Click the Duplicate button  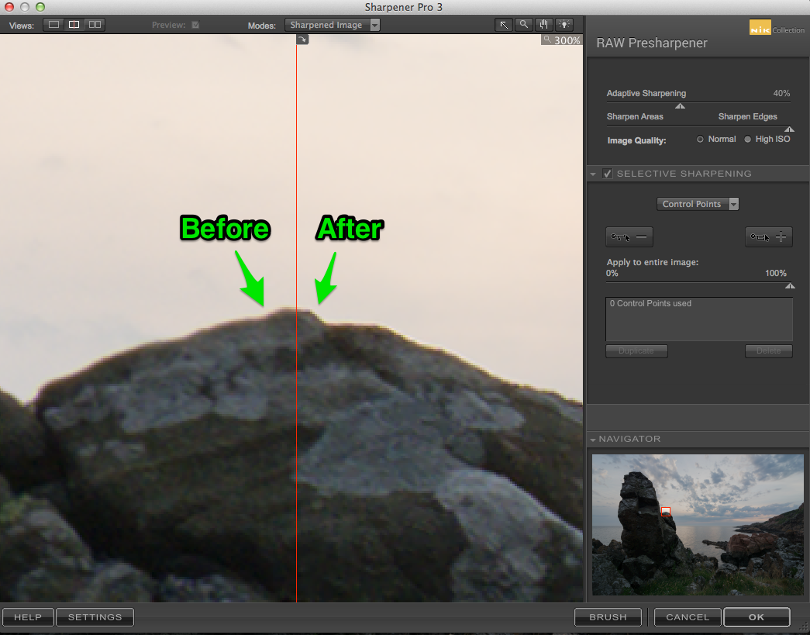pyautogui.click(x=636, y=351)
